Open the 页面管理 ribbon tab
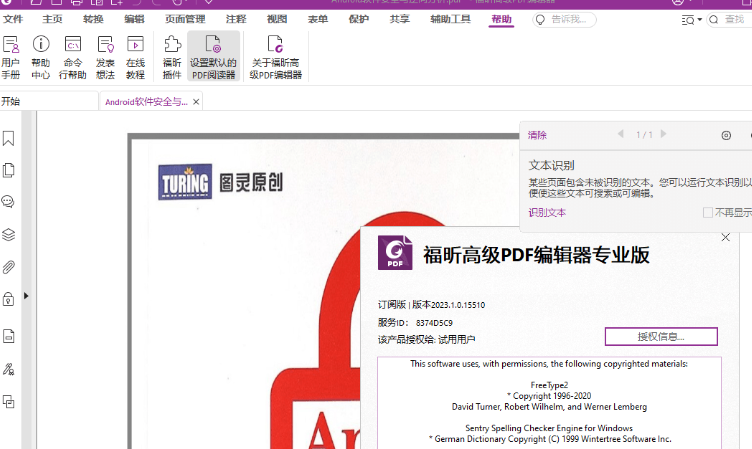 [185, 19]
